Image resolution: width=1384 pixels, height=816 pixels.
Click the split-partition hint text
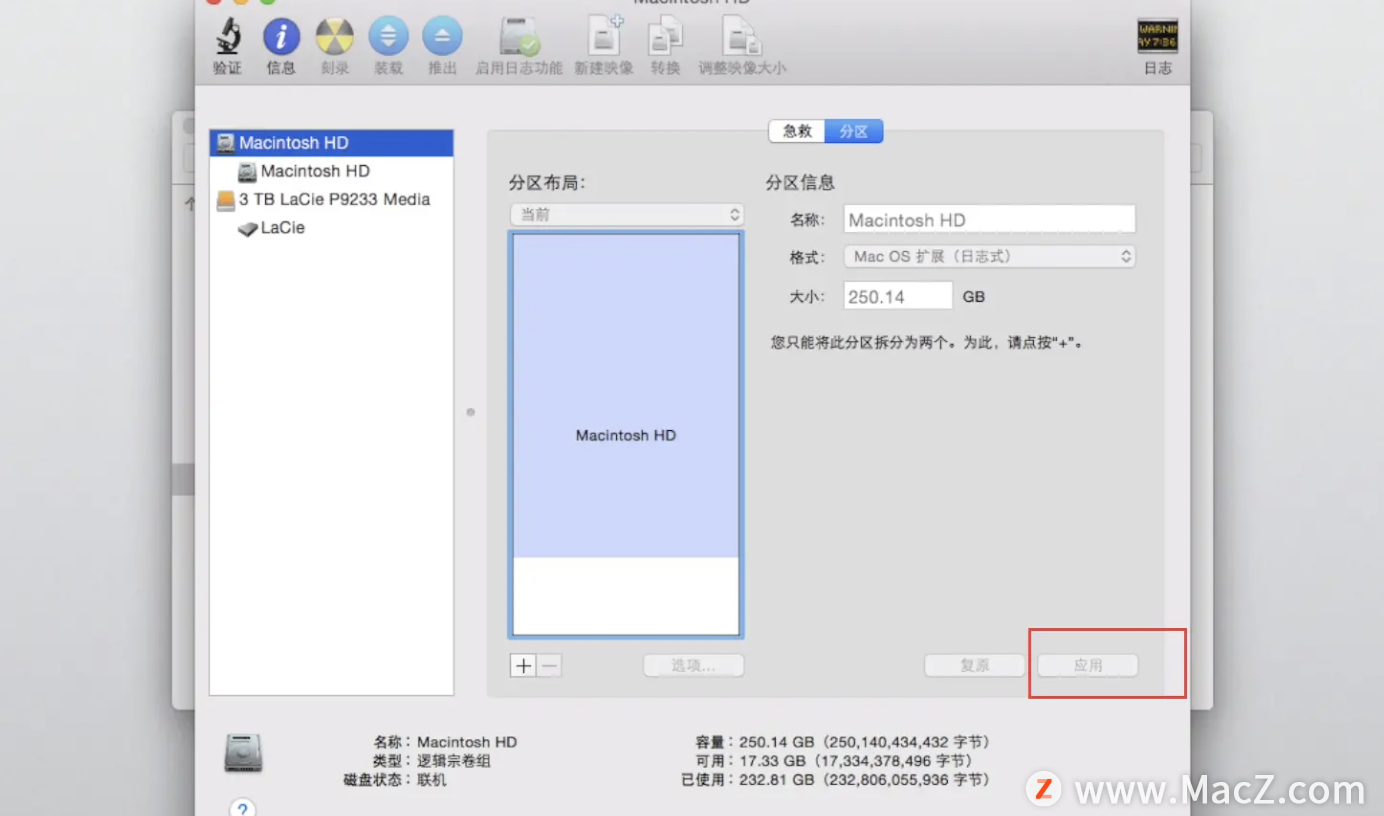(x=928, y=342)
